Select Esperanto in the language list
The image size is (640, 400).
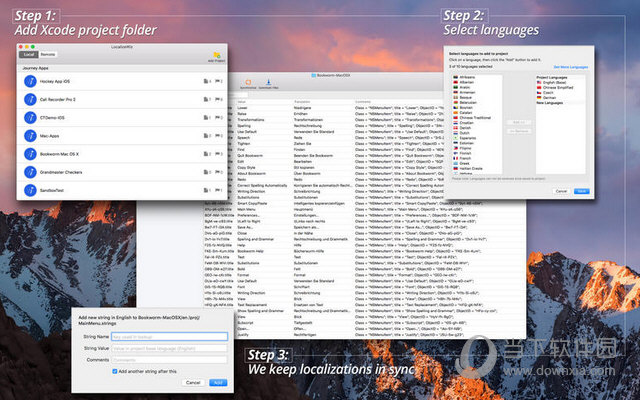click(x=468, y=138)
